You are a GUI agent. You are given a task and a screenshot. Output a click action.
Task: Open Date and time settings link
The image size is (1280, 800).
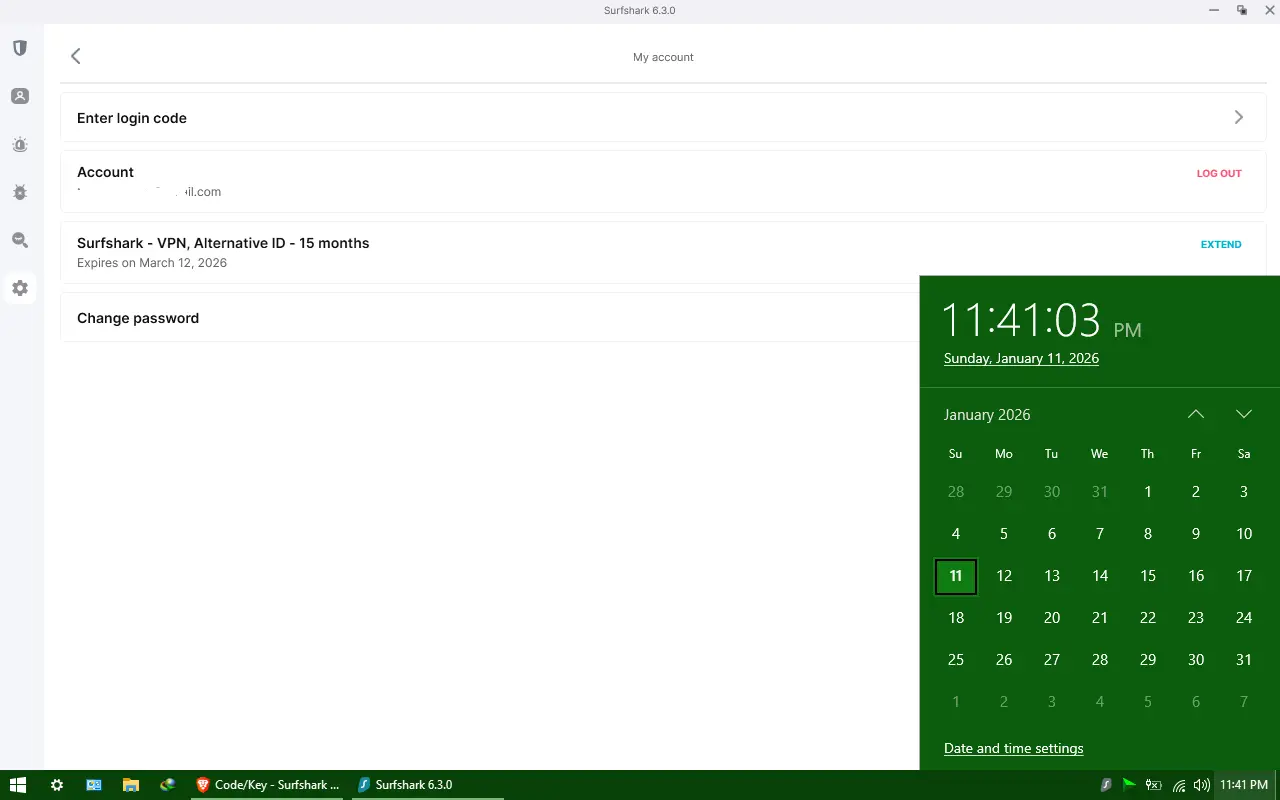pos(1013,748)
